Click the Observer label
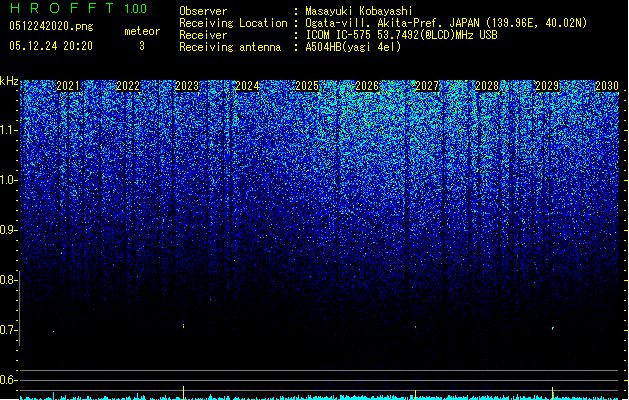 [203, 11]
